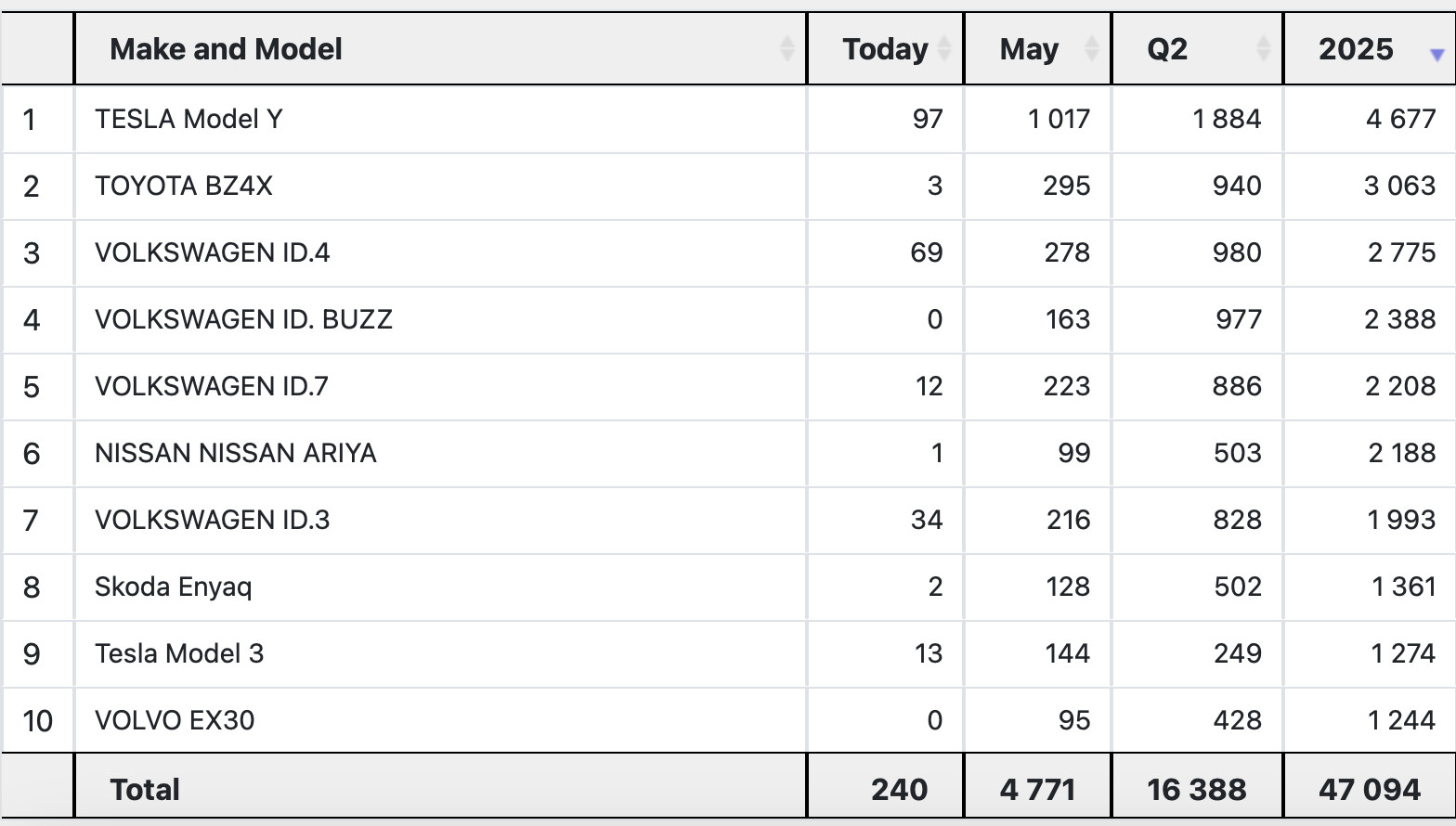Sort by the Today column header
The width and height of the screenshot is (1456, 826).
pos(885,49)
